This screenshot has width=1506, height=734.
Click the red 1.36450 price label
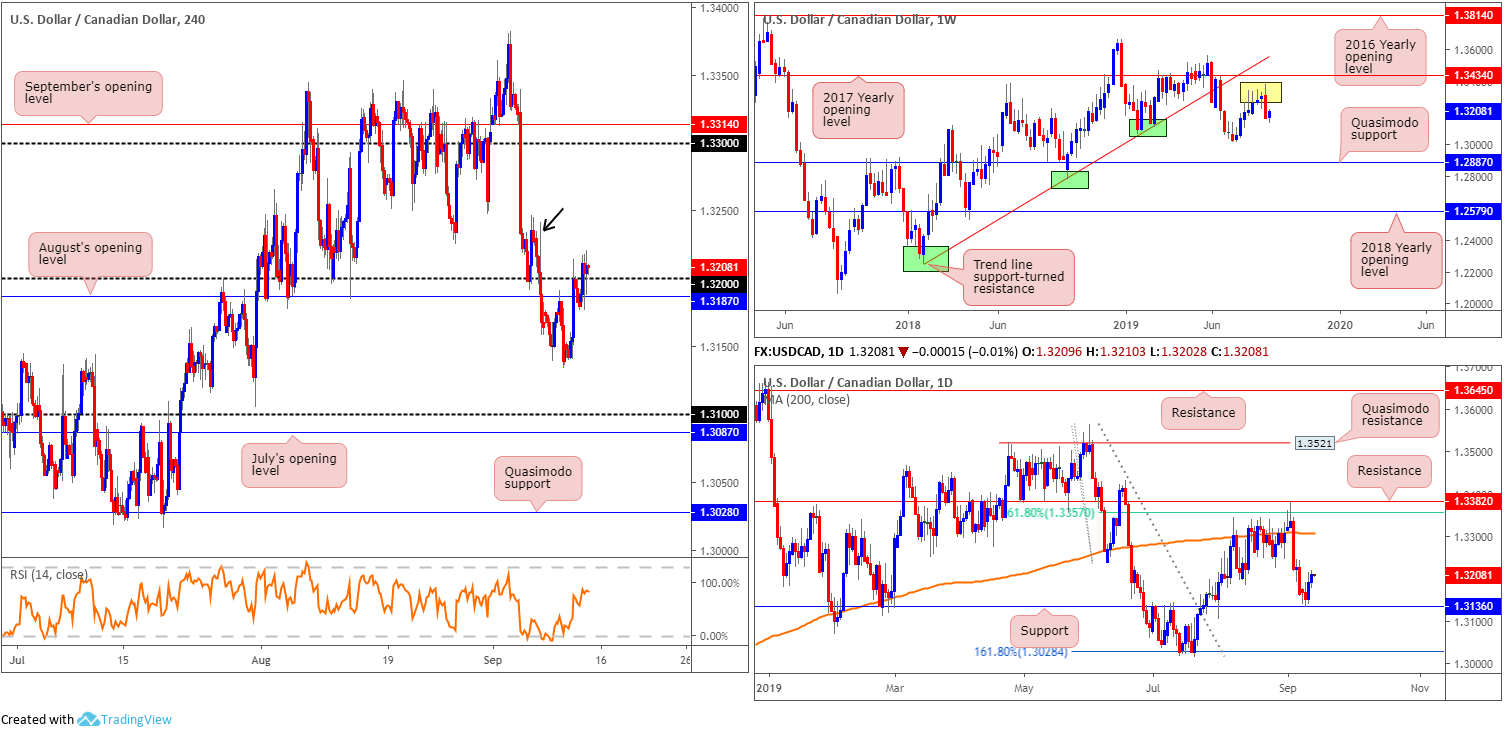1475,391
